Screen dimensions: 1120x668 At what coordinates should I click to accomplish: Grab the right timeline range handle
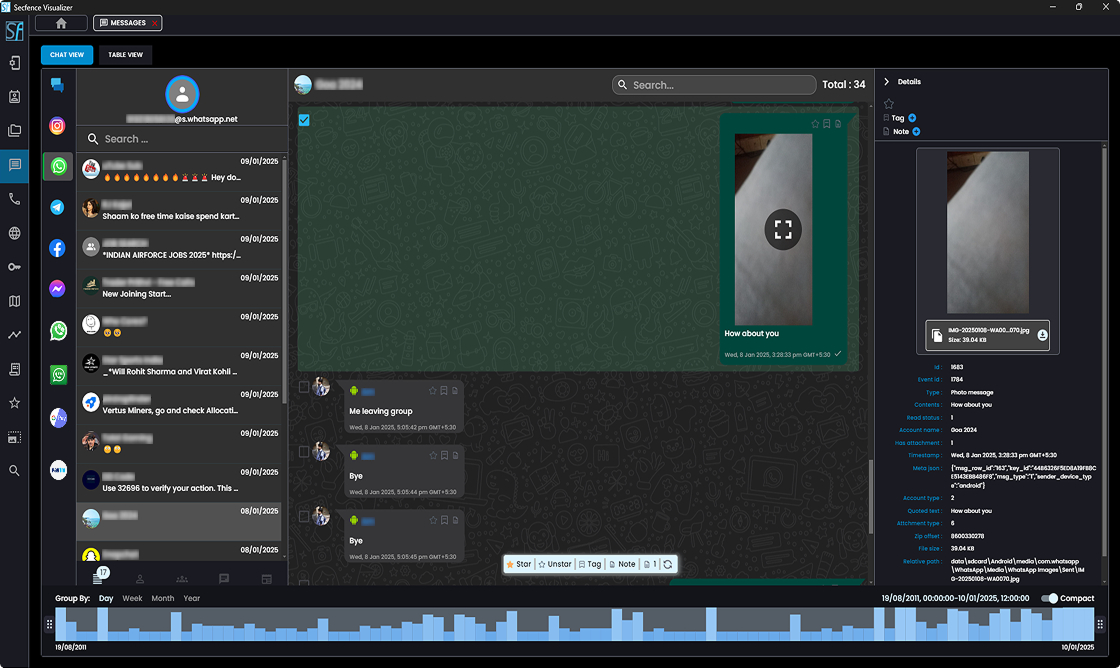1100,624
